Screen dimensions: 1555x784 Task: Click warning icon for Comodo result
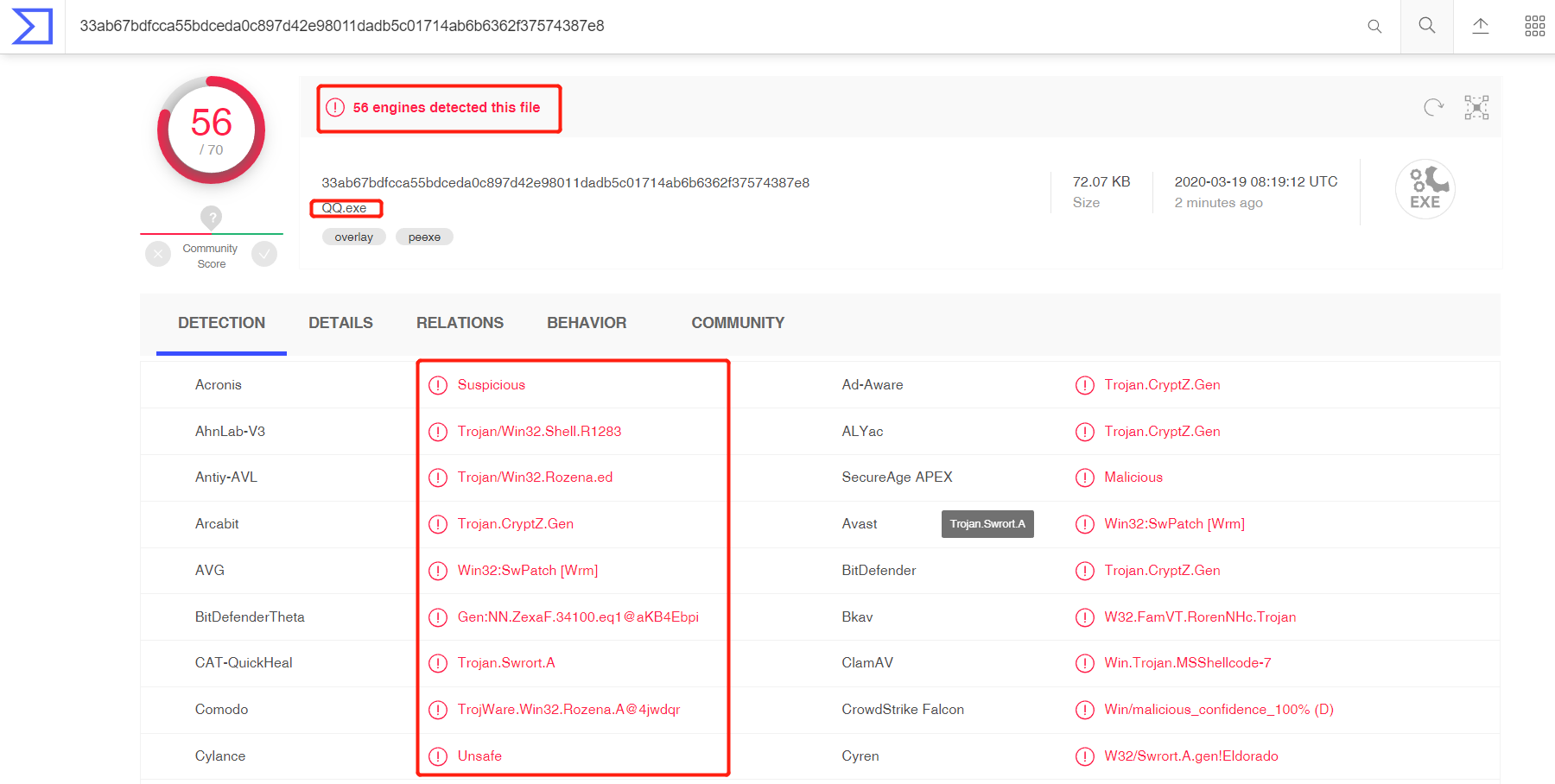tap(438, 710)
